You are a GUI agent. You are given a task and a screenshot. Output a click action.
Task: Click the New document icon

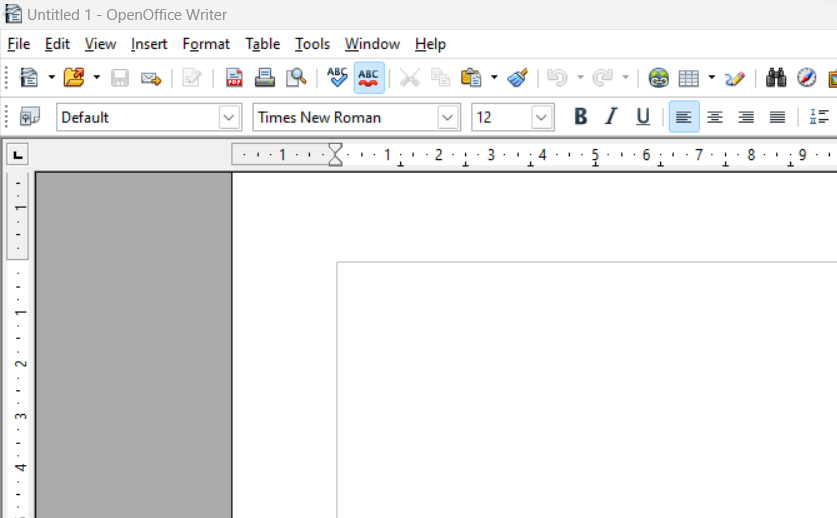tap(29, 78)
